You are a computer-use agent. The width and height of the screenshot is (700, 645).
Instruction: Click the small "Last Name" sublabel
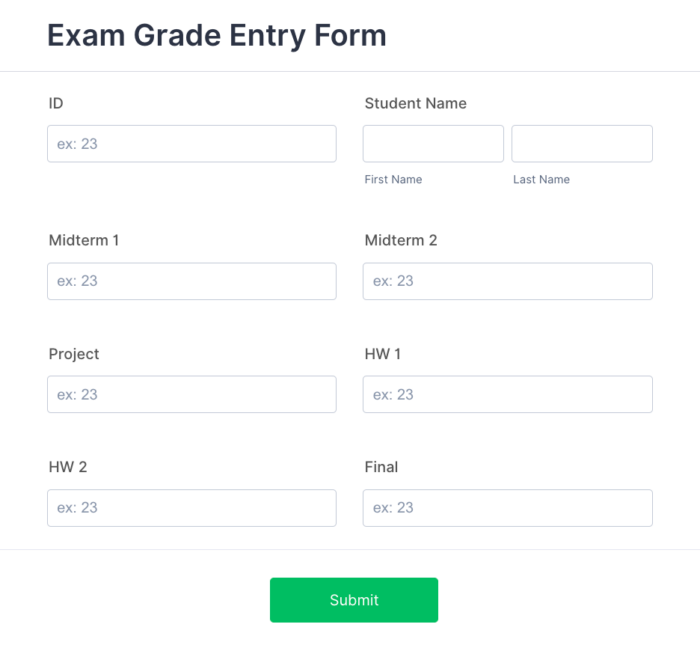pyautogui.click(x=541, y=180)
